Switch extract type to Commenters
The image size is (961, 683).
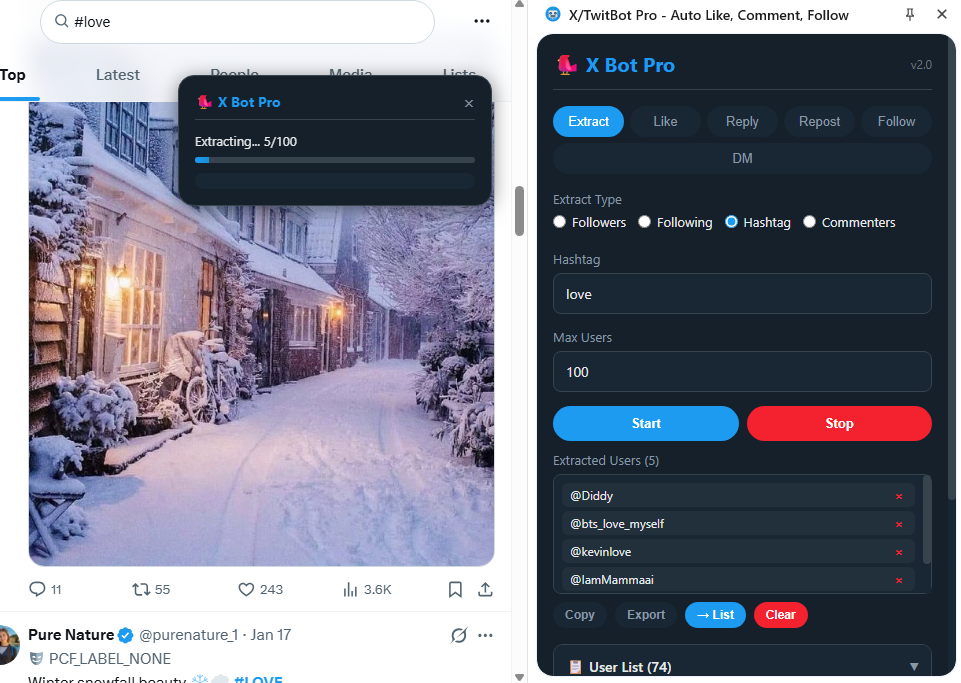[x=810, y=222]
